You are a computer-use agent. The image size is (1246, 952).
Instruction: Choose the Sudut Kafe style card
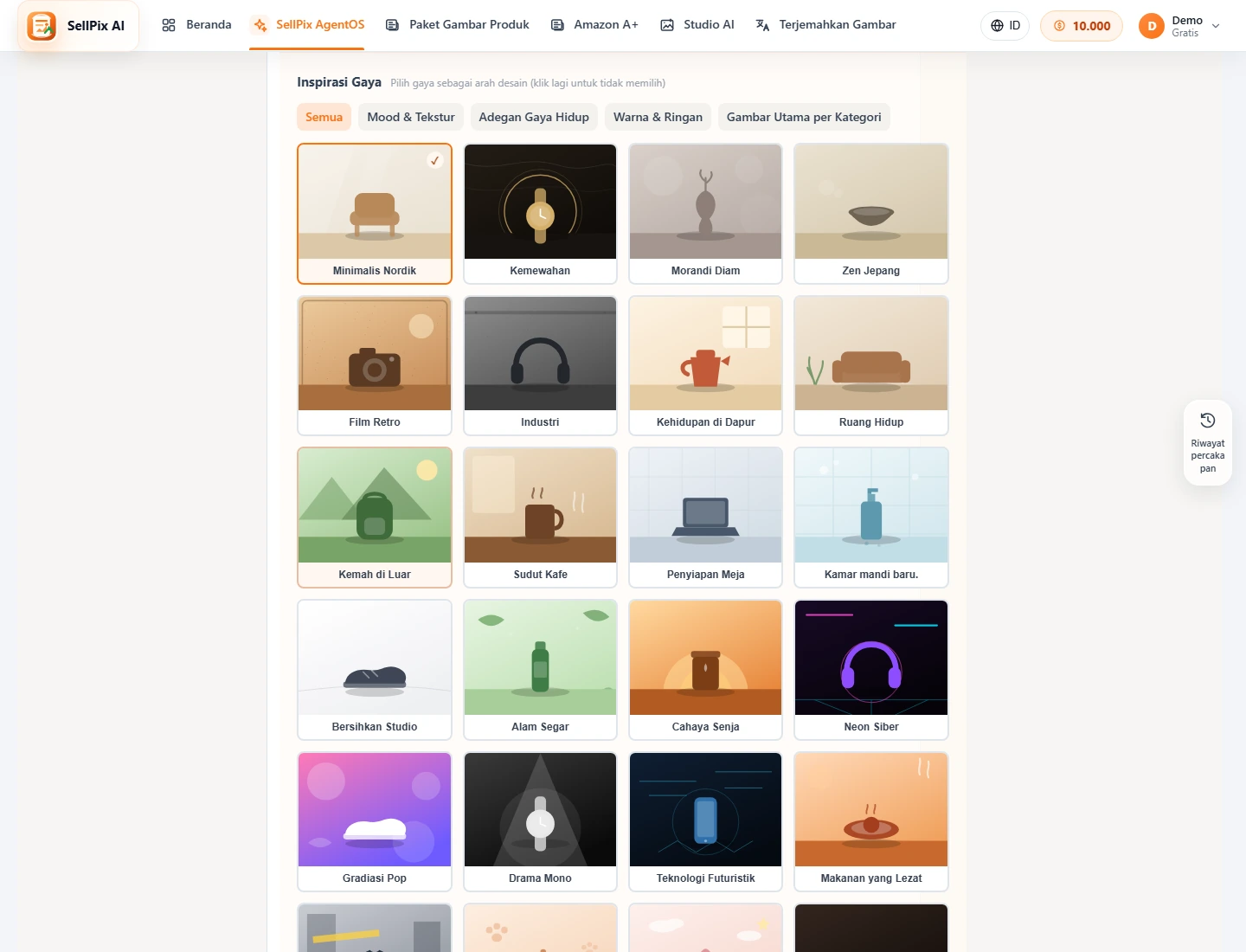point(540,518)
